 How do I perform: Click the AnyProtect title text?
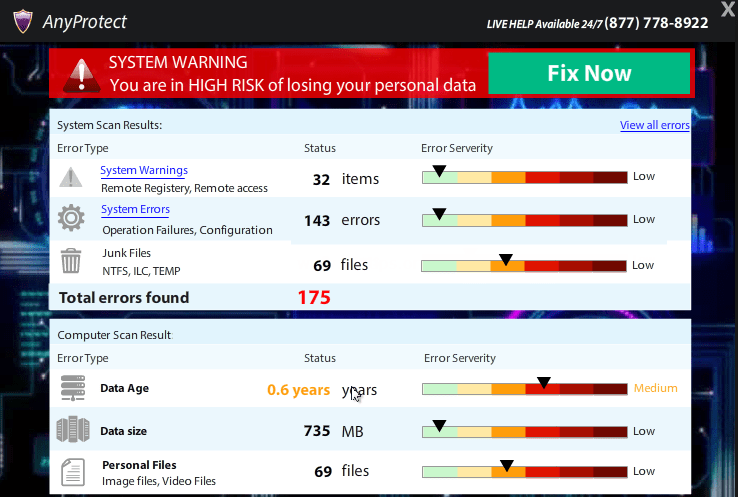tap(85, 22)
